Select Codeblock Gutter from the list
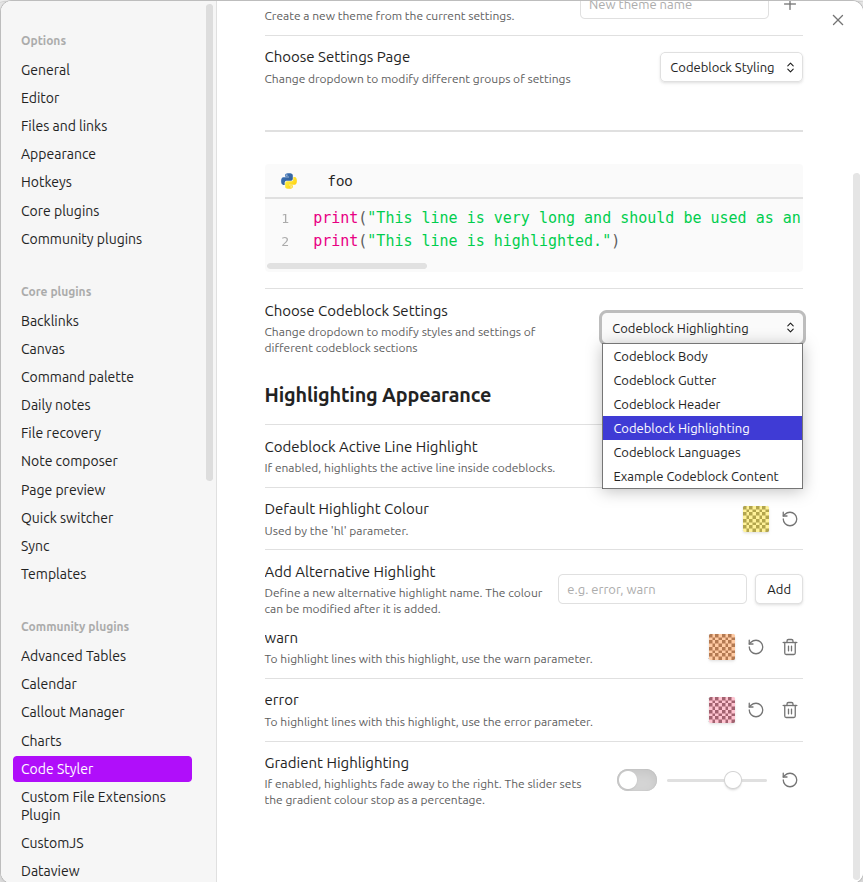863x882 pixels. point(665,380)
